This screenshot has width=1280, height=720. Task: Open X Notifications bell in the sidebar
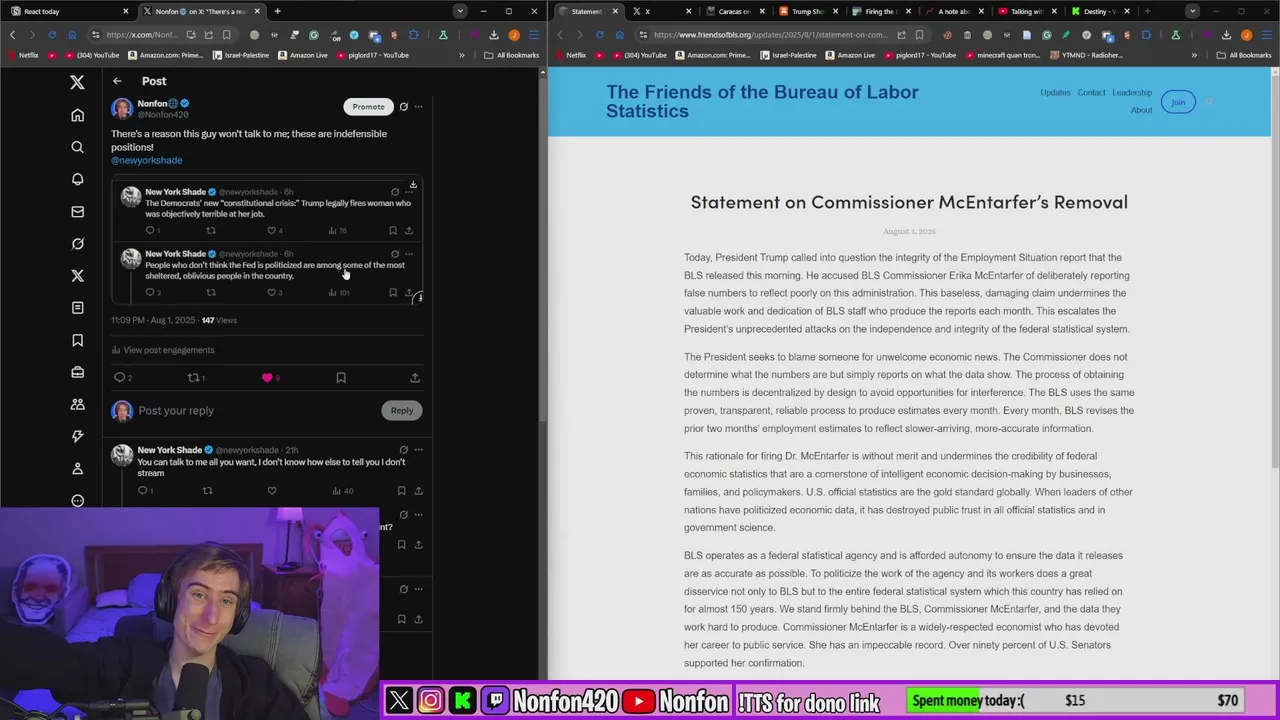pyautogui.click(x=77, y=179)
